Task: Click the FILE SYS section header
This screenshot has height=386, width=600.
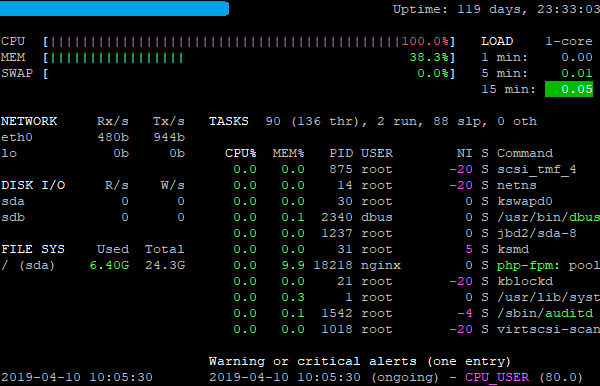Action: pos(33,249)
